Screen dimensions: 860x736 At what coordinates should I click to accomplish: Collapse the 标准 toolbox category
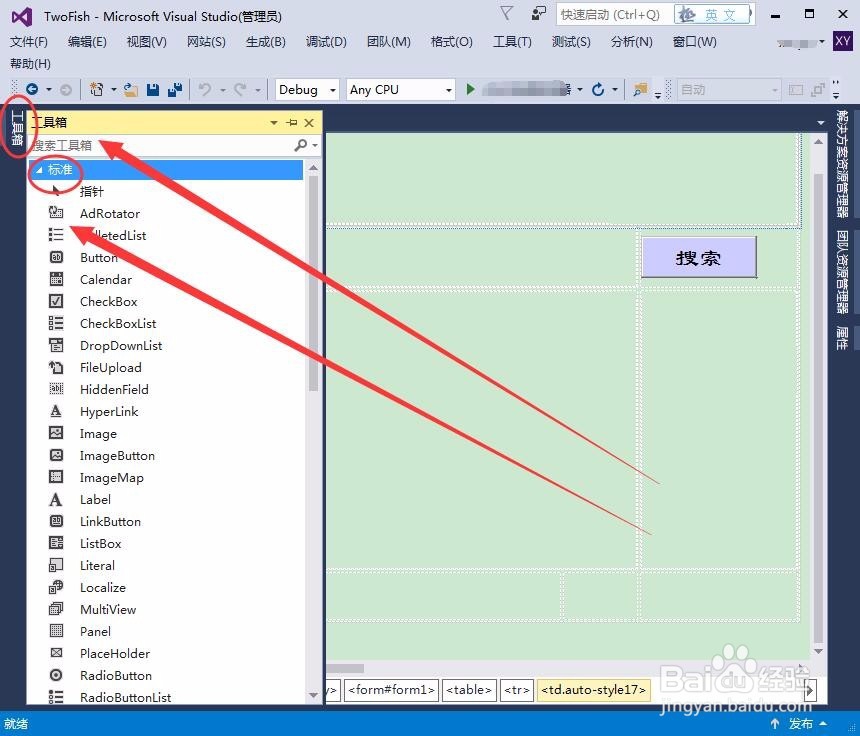38,170
